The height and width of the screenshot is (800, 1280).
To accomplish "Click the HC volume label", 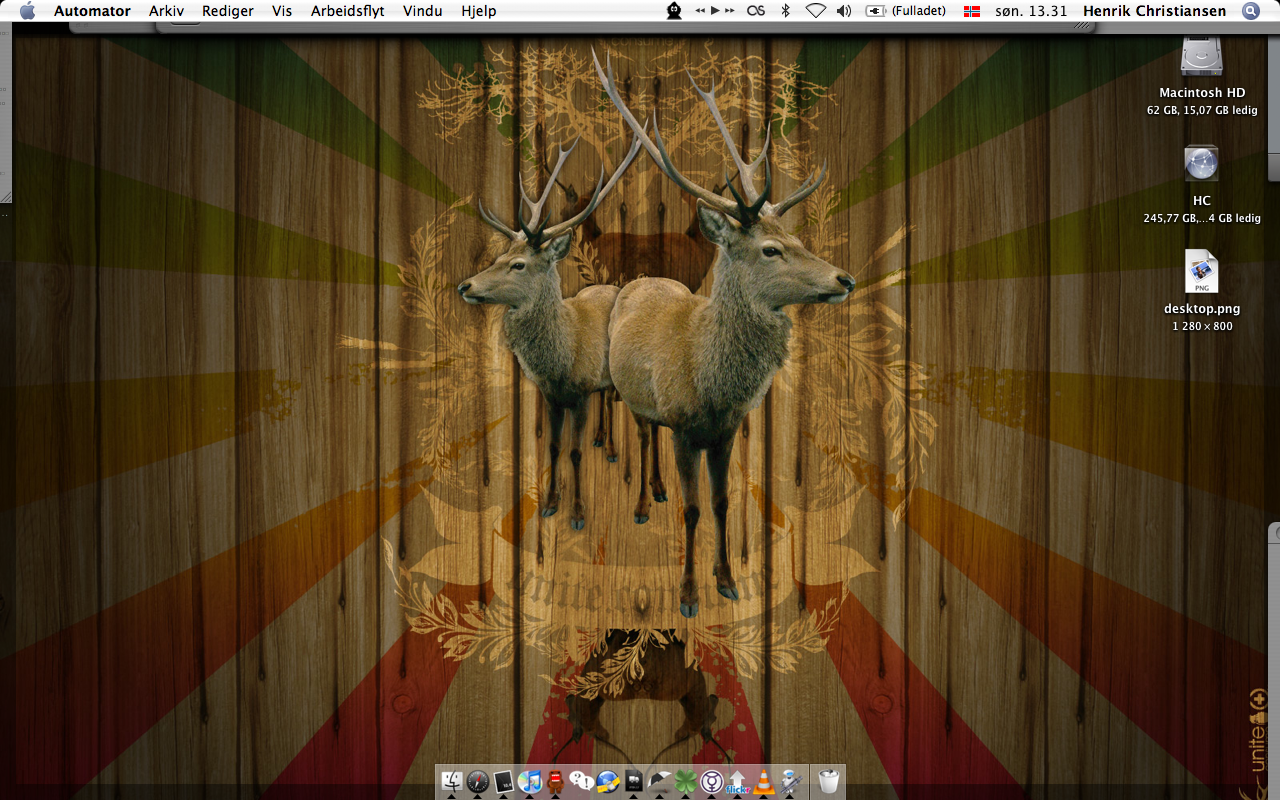I will click(x=1202, y=200).
